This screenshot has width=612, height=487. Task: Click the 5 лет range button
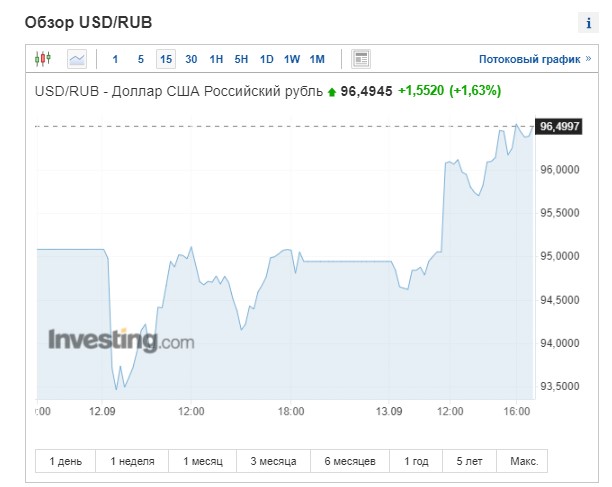coord(470,461)
